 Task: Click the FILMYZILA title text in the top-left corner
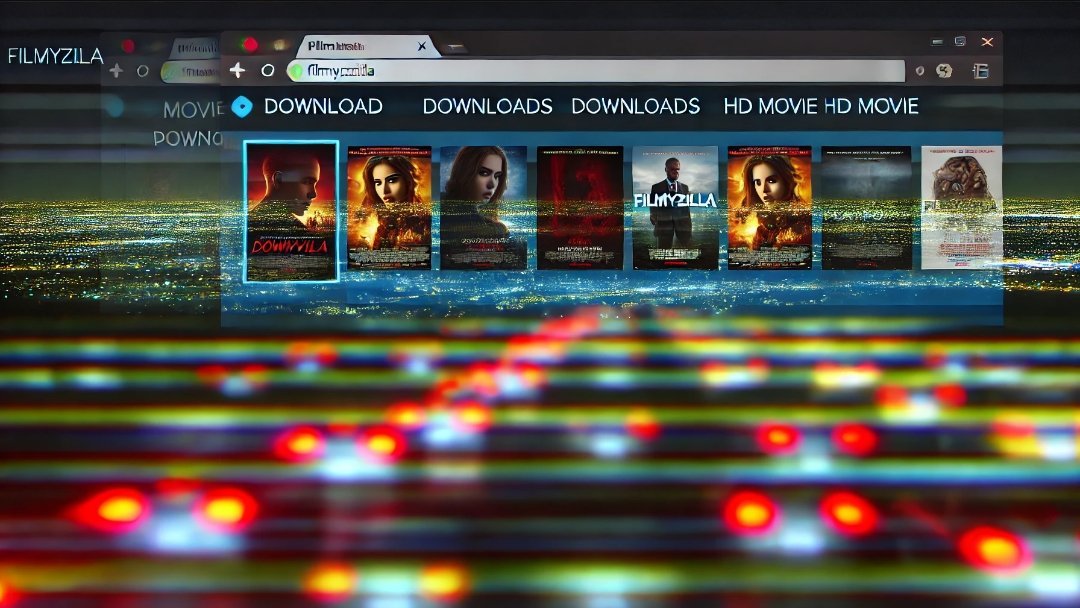pyautogui.click(x=55, y=56)
